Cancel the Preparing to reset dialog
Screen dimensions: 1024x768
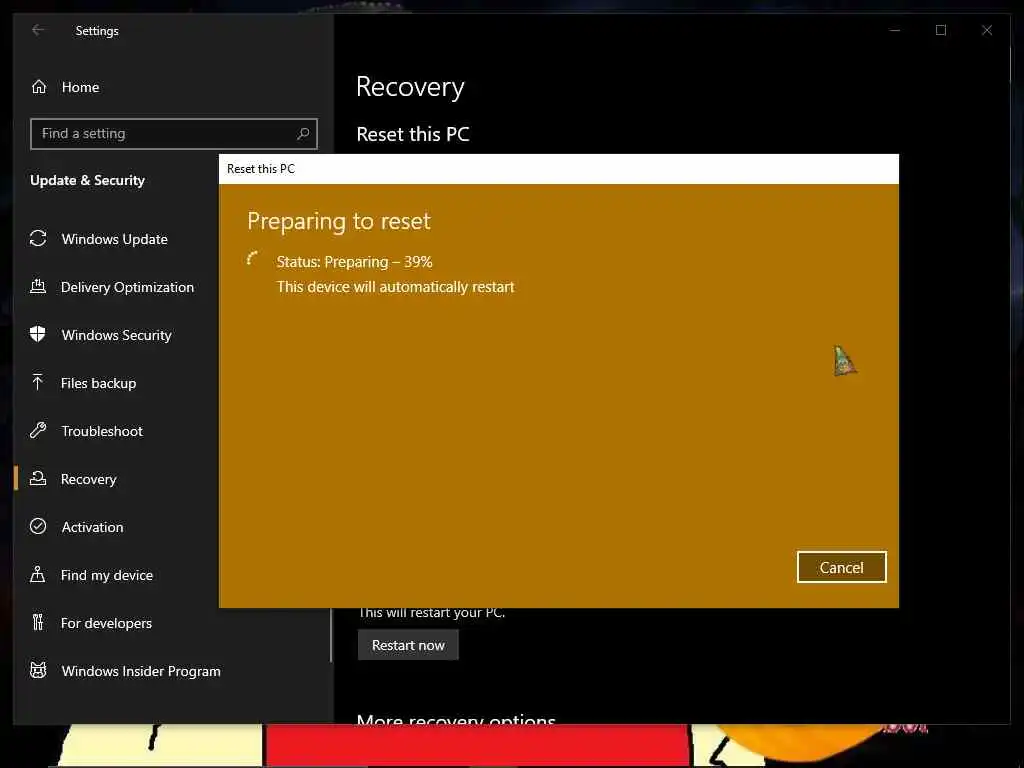(x=841, y=568)
